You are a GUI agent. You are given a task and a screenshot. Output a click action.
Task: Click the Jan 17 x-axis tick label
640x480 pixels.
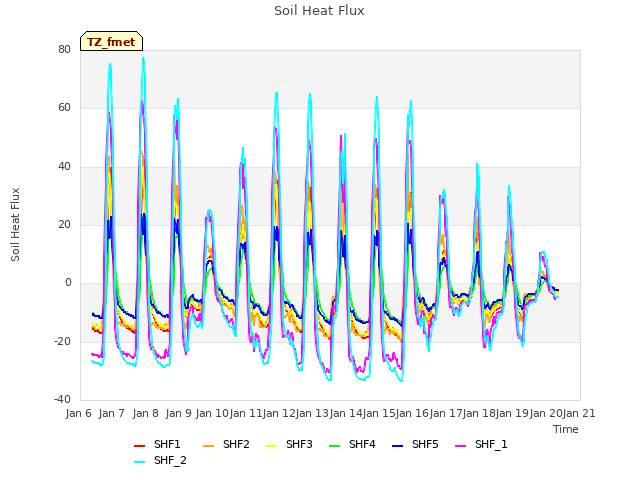pos(446,413)
